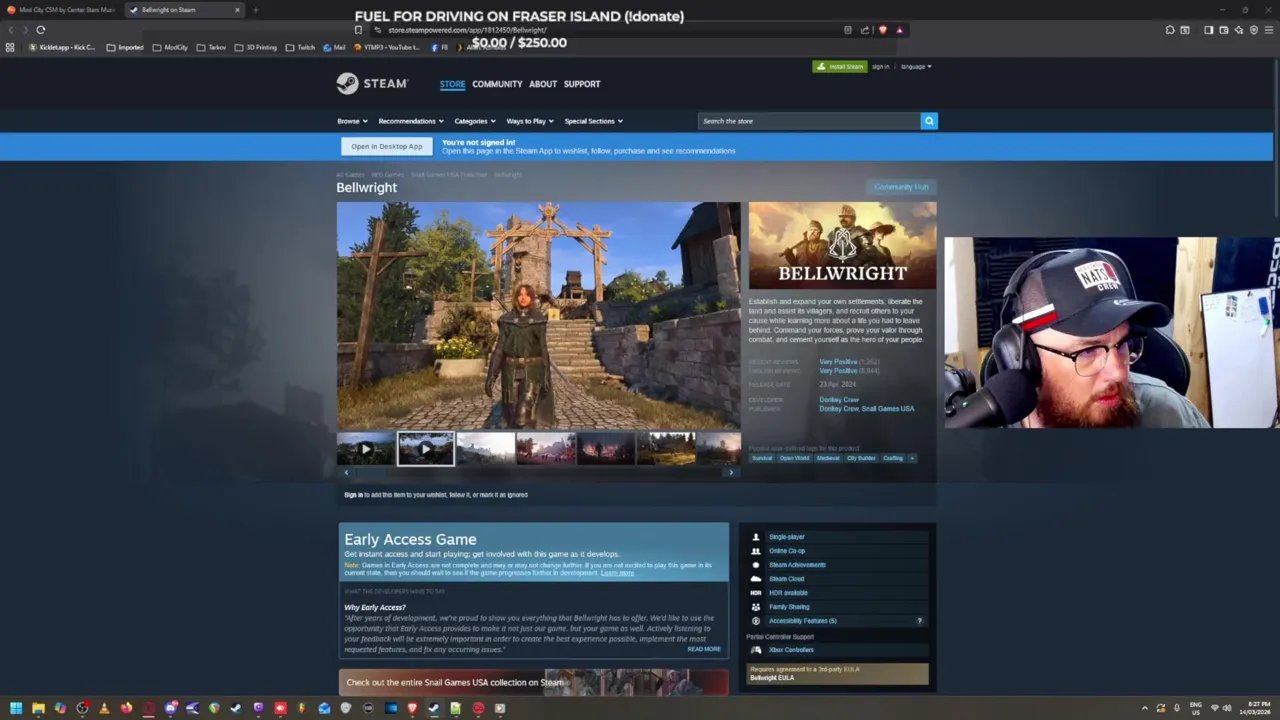The height and width of the screenshot is (720, 1280).
Task: Open the Ways to Play dropdown
Action: pos(530,121)
